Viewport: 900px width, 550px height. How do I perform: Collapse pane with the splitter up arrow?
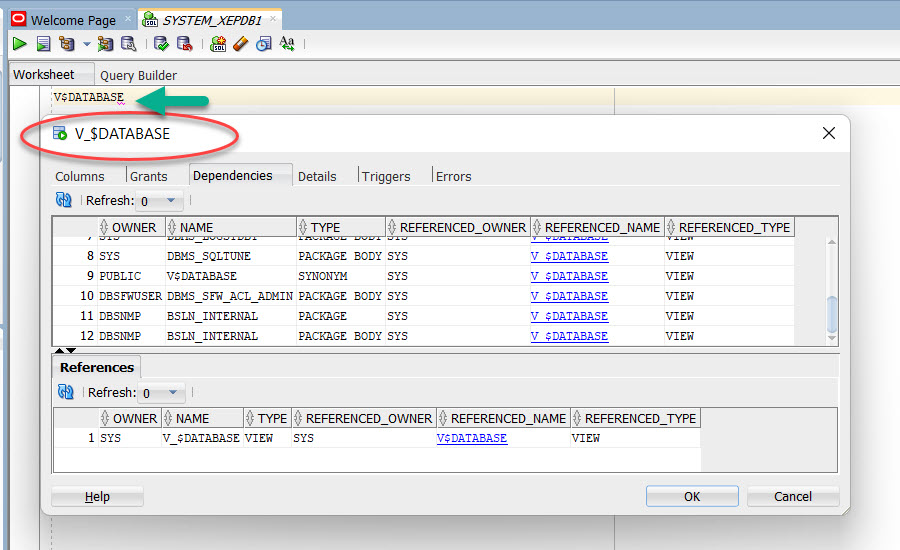[59, 350]
